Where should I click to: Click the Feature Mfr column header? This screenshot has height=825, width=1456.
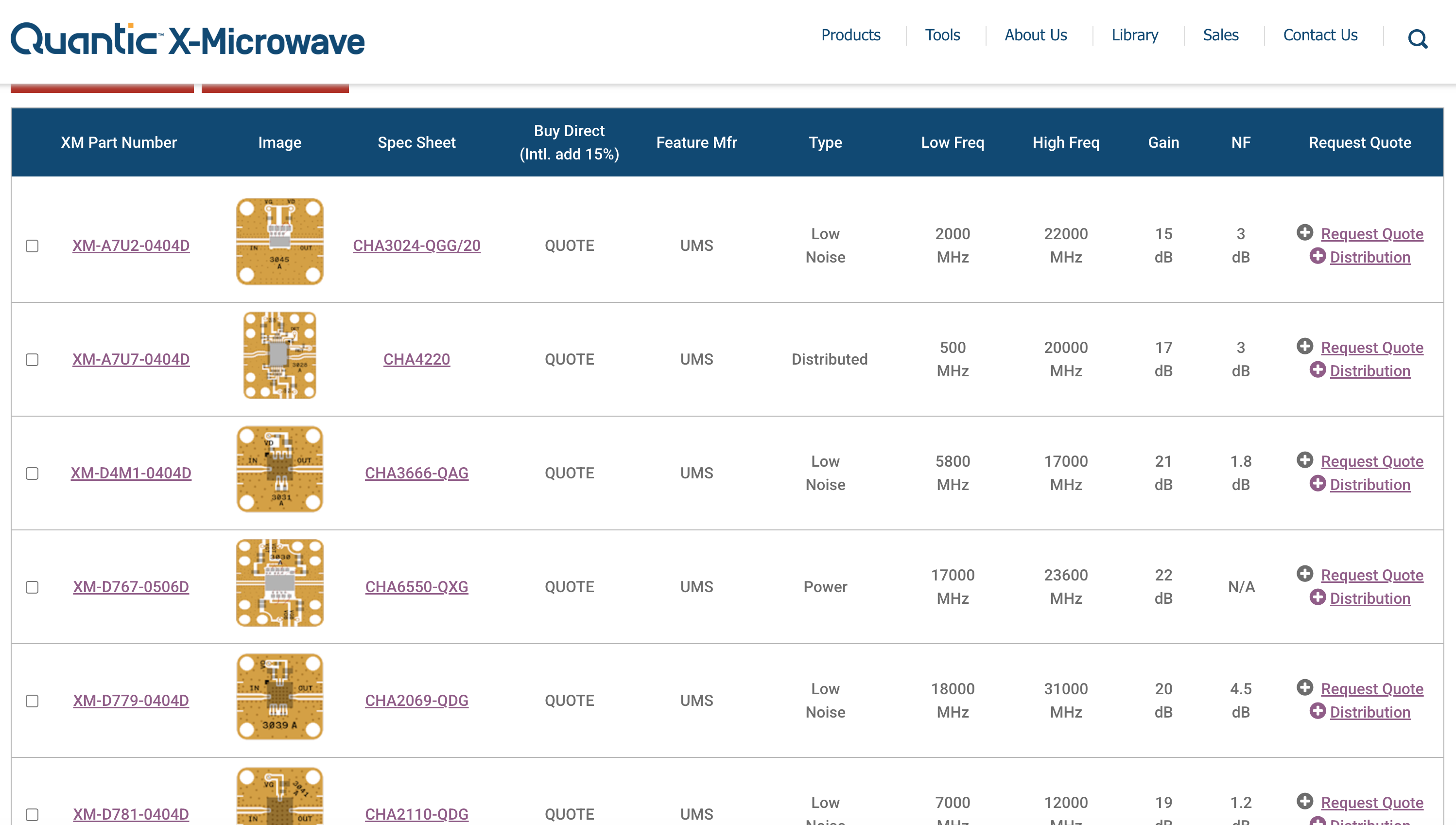point(696,142)
